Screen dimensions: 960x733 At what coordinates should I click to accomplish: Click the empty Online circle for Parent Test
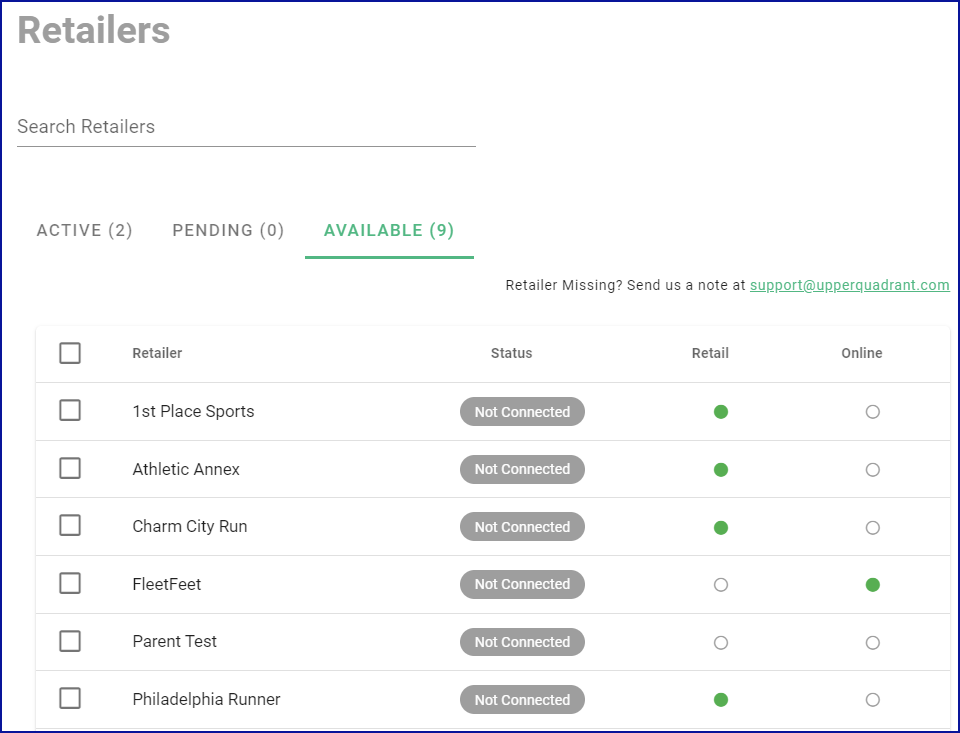pos(873,643)
